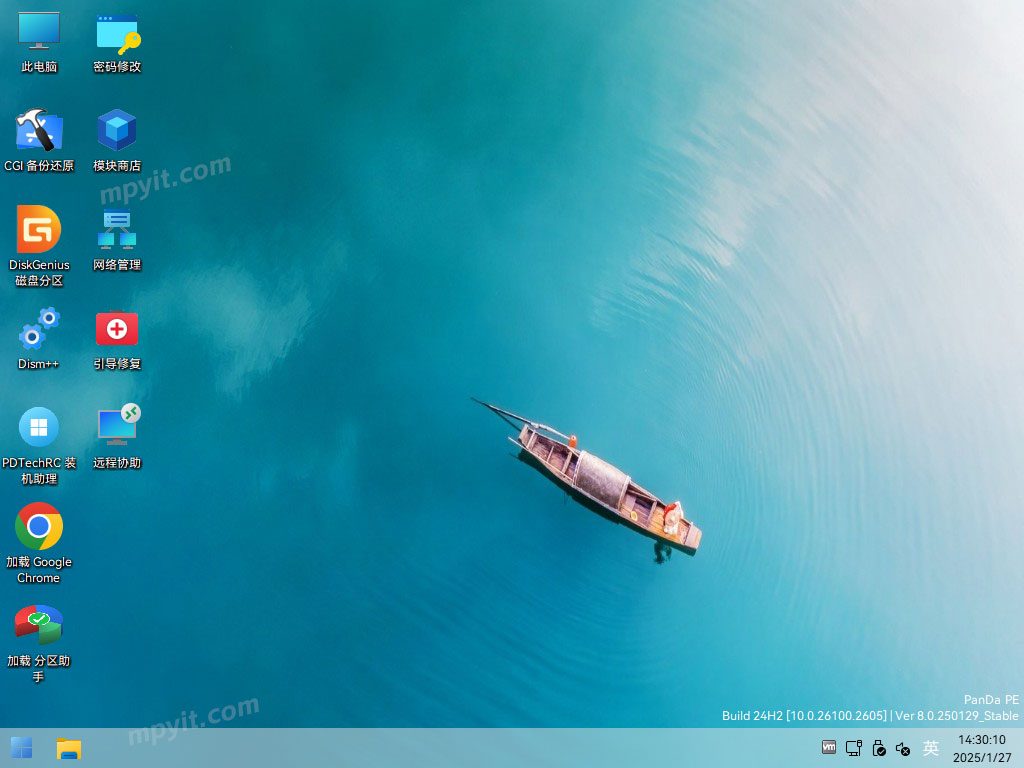This screenshot has width=1024, height=768.
Task: Click the muted volume tray icon
Action: click(x=903, y=748)
